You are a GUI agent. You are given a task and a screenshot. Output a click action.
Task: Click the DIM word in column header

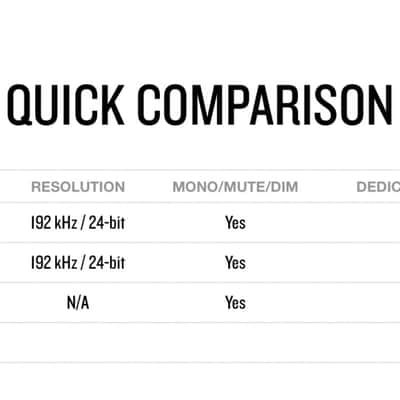click(284, 187)
